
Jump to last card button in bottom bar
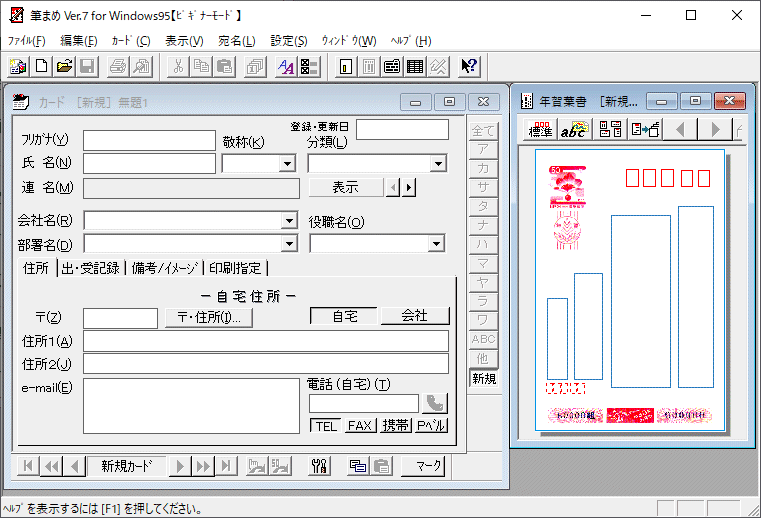point(226,466)
